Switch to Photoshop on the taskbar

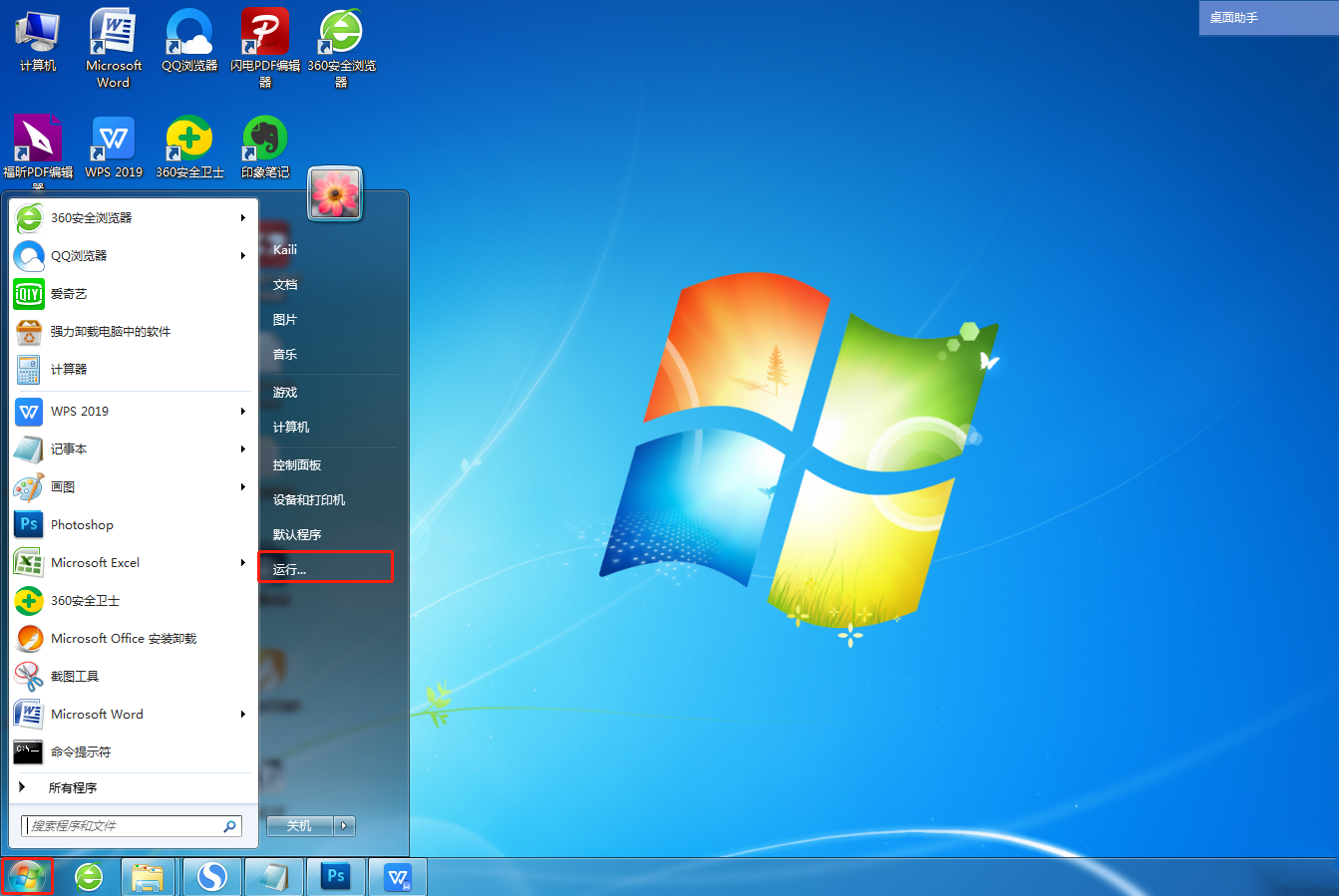(335, 876)
